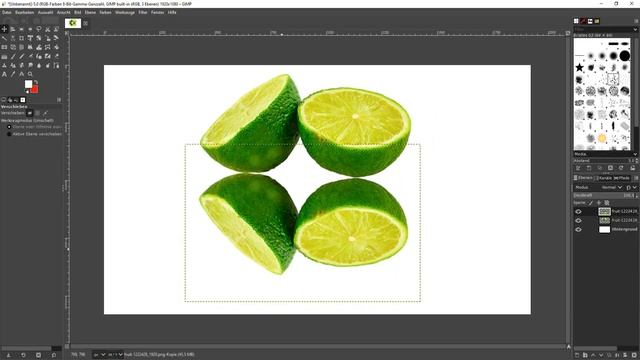Reset tool options to defaults
Viewport: 640px width, 360px height.
(x=53, y=355)
